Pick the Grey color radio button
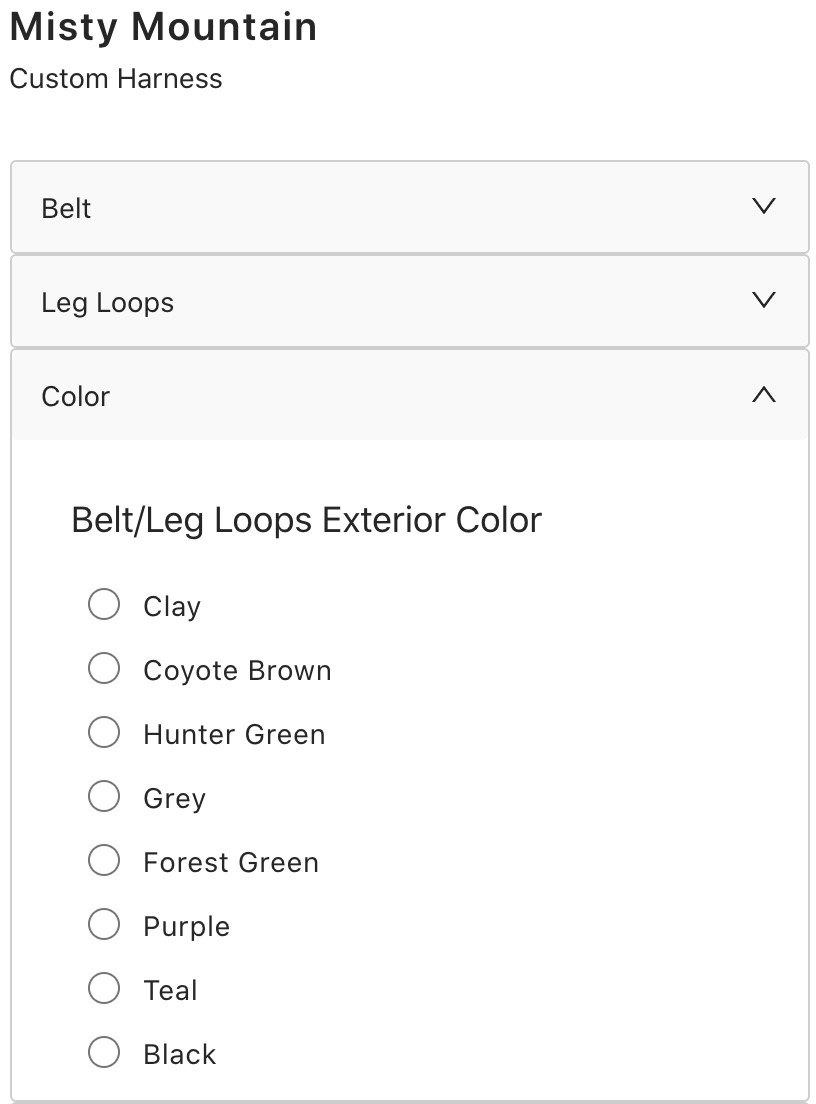The height and width of the screenshot is (1104, 816). (x=104, y=796)
